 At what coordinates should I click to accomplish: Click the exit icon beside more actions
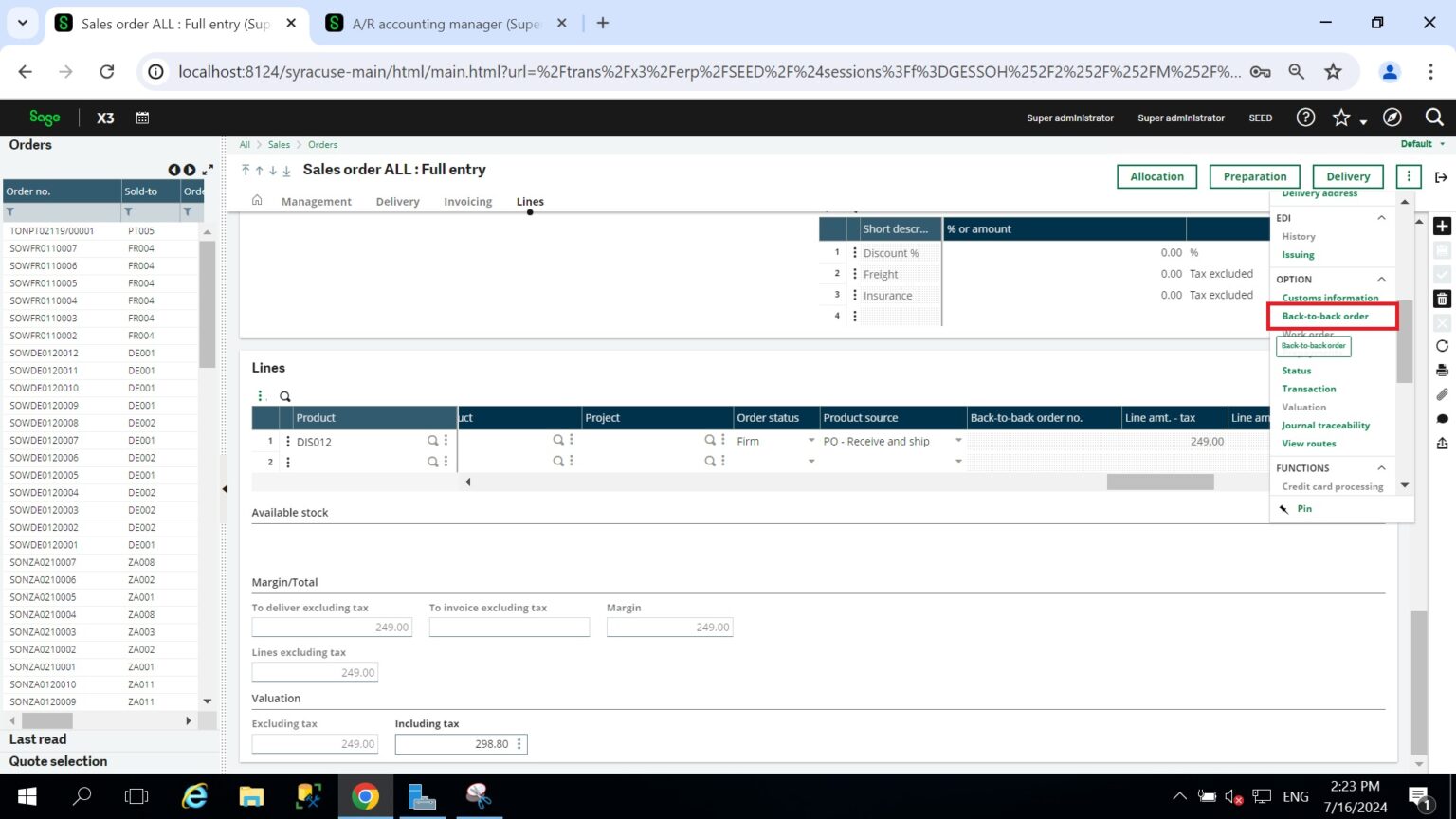click(x=1441, y=177)
